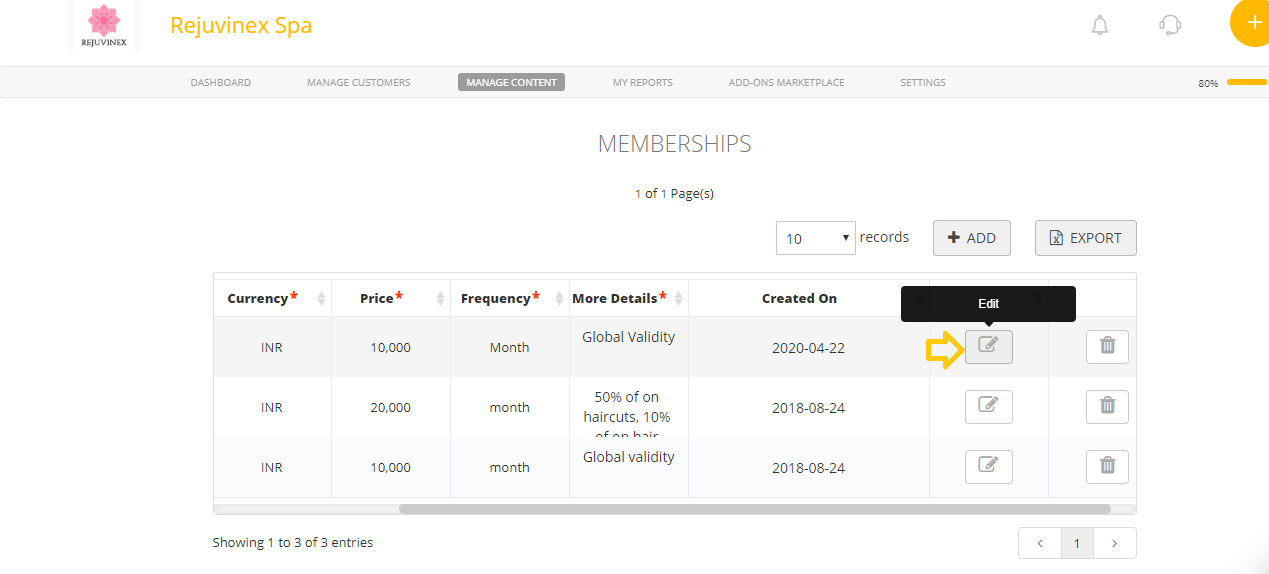Click the table horizontal scrollbar
This screenshot has width=1269, height=574.
[x=755, y=508]
